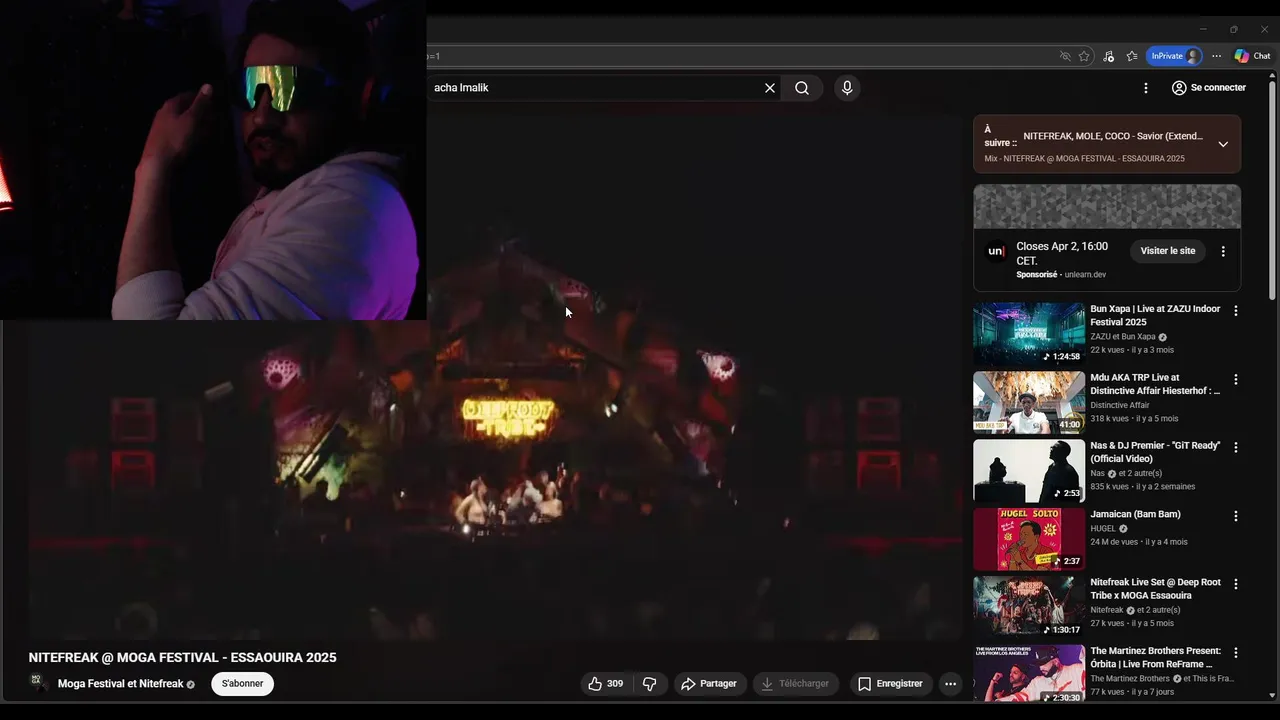The width and height of the screenshot is (1280, 720).
Task: Open Jamaican (Bam Bam) video thumbnail
Action: click(1029, 539)
